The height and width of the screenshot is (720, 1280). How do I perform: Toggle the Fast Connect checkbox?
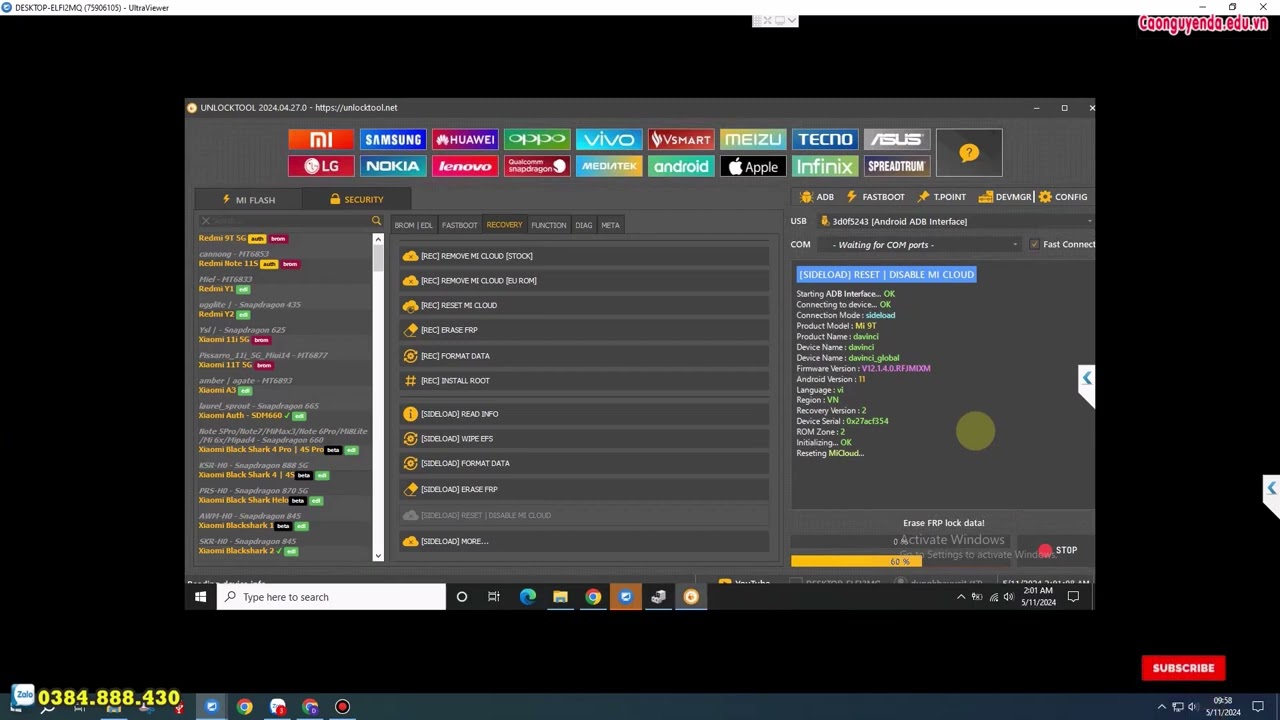[x=1034, y=244]
